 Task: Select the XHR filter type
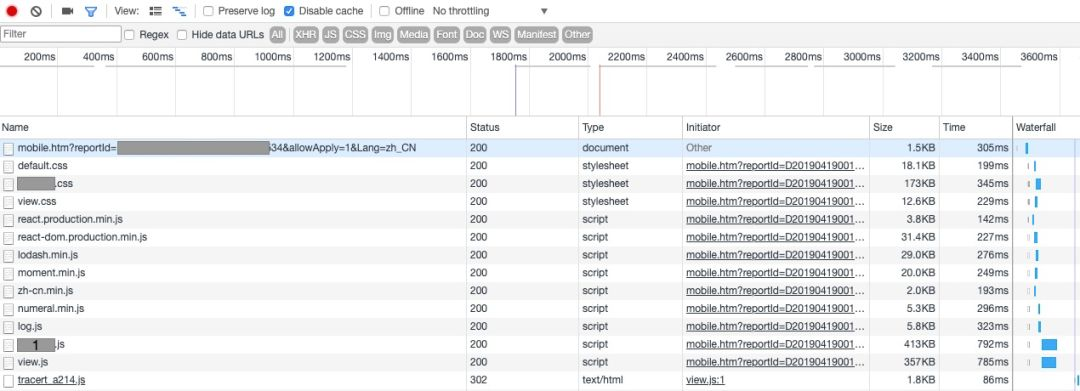point(306,34)
